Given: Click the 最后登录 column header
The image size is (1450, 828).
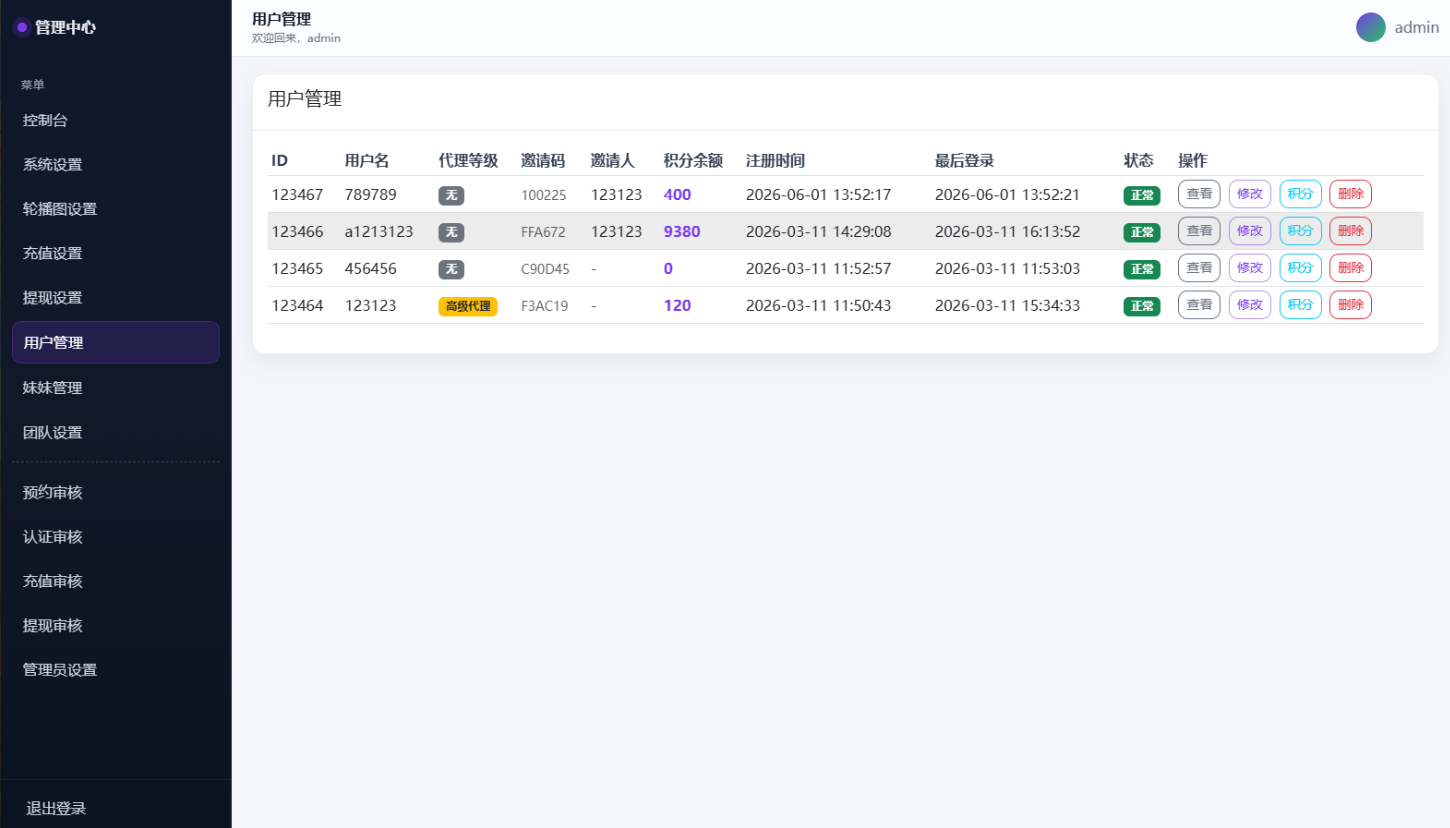Looking at the screenshot, I should tap(965, 161).
